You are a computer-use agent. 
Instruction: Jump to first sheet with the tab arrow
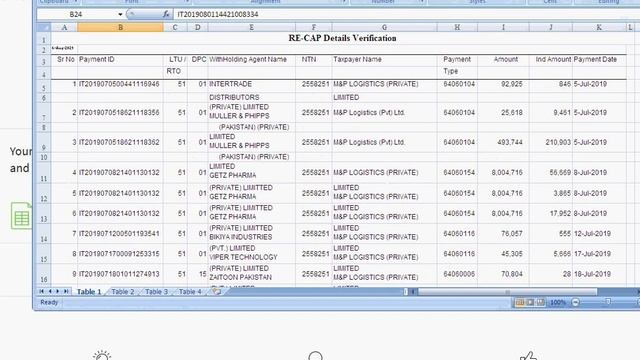click(41, 291)
